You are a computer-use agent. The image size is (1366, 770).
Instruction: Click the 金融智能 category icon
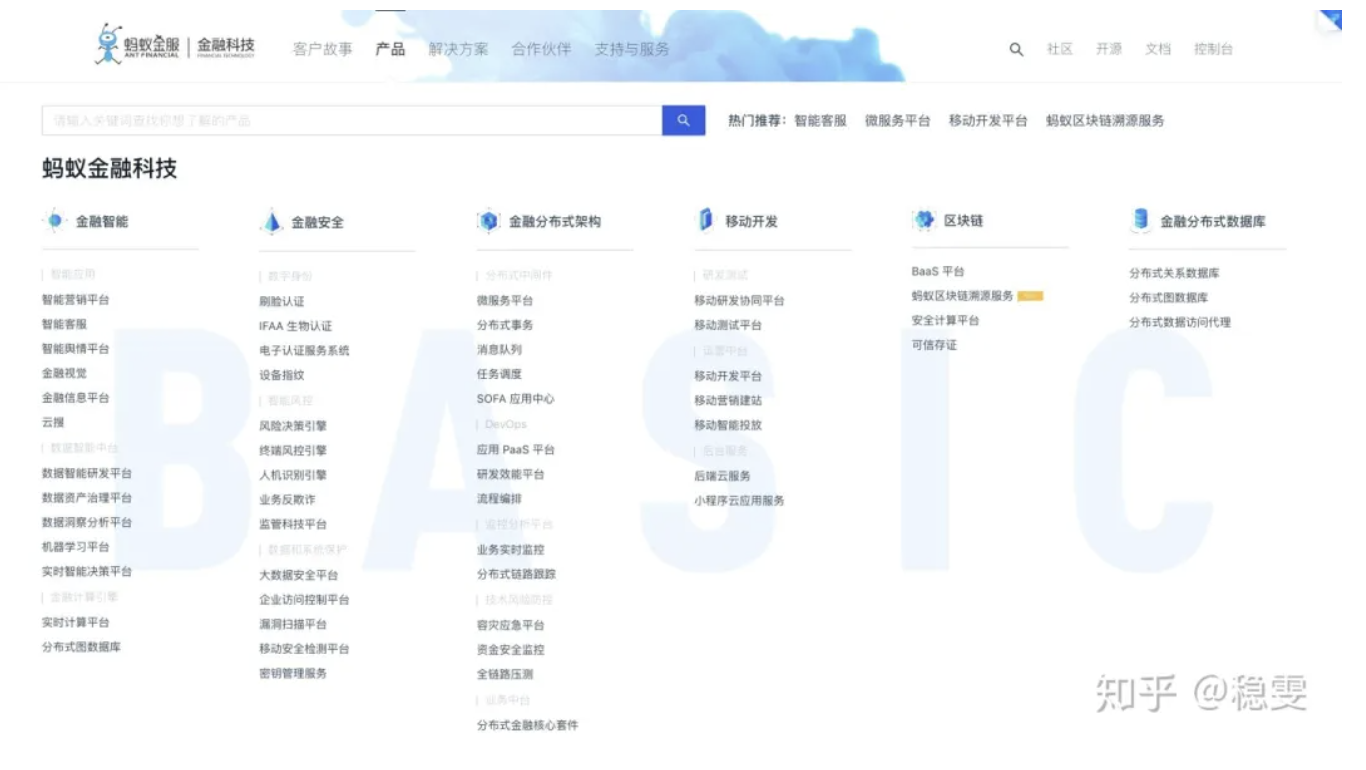[54, 221]
